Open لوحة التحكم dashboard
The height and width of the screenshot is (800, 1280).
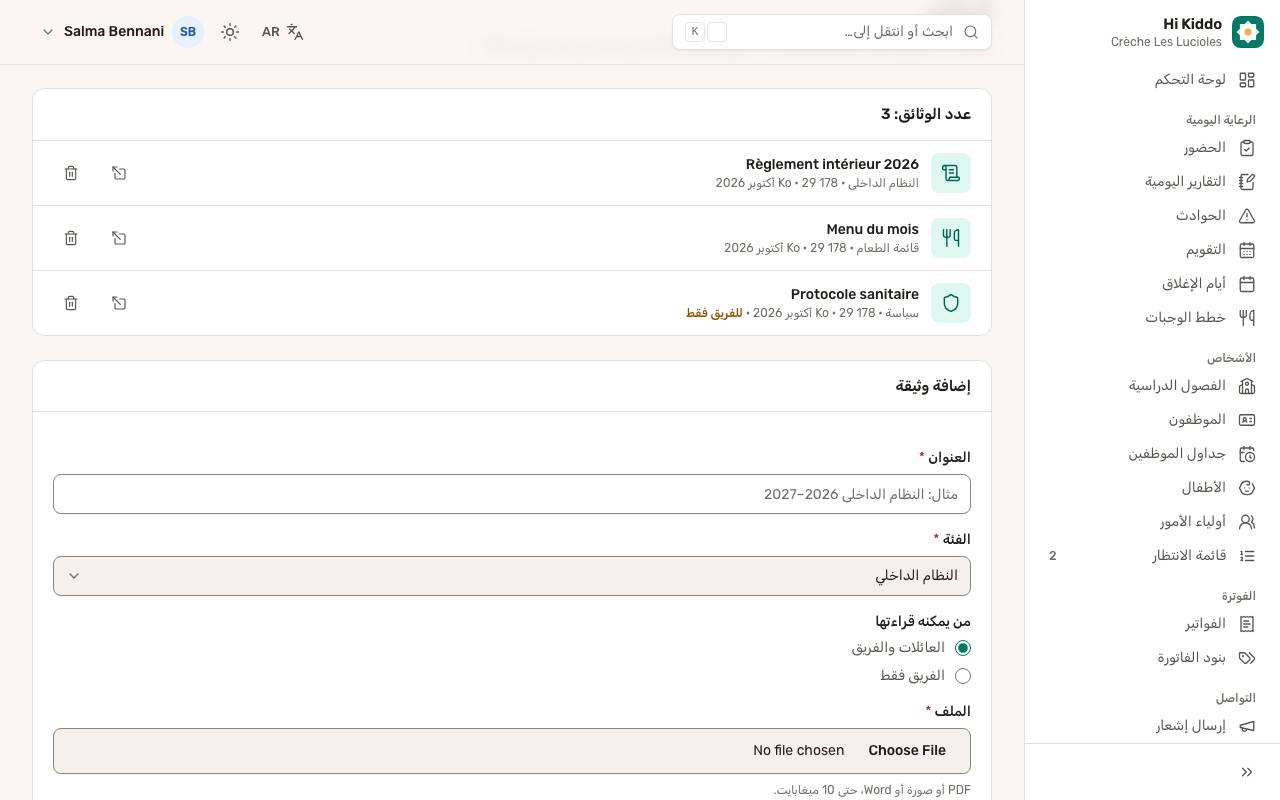pyautogui.click(x=1152, y=80)
